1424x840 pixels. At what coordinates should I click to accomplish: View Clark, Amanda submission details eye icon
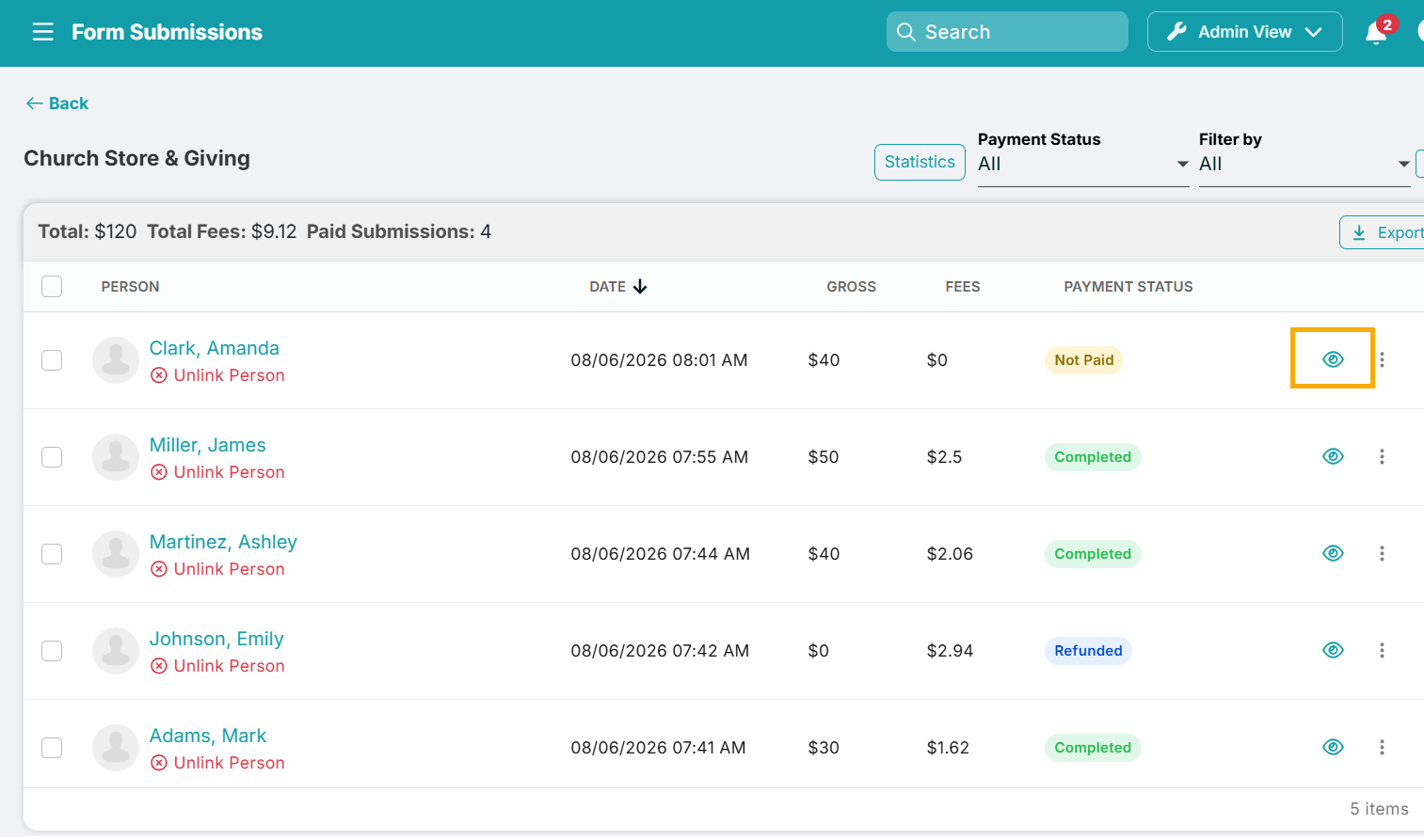[1333, 359]
